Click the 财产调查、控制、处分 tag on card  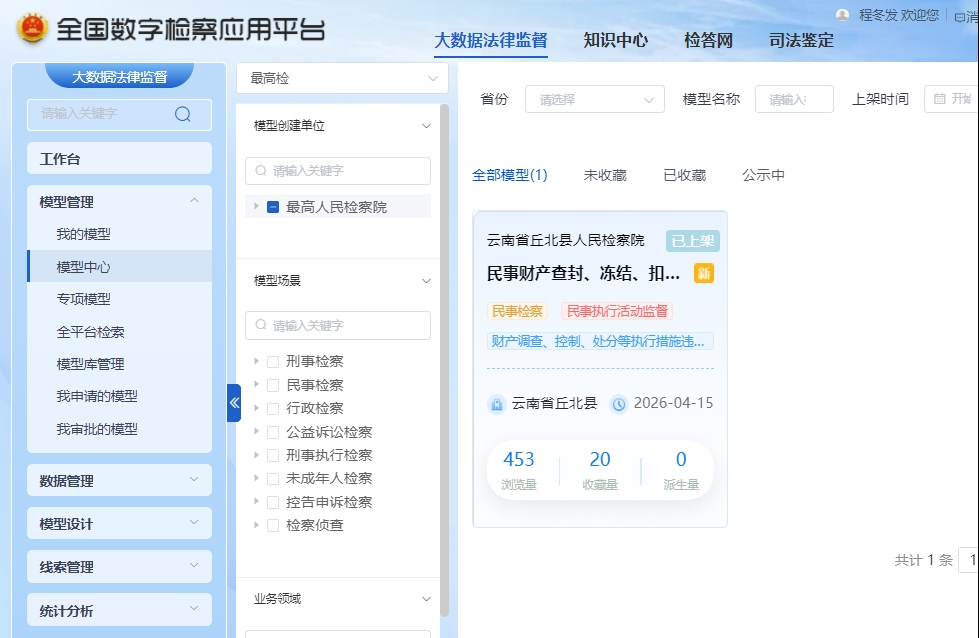tap(599, 341)
